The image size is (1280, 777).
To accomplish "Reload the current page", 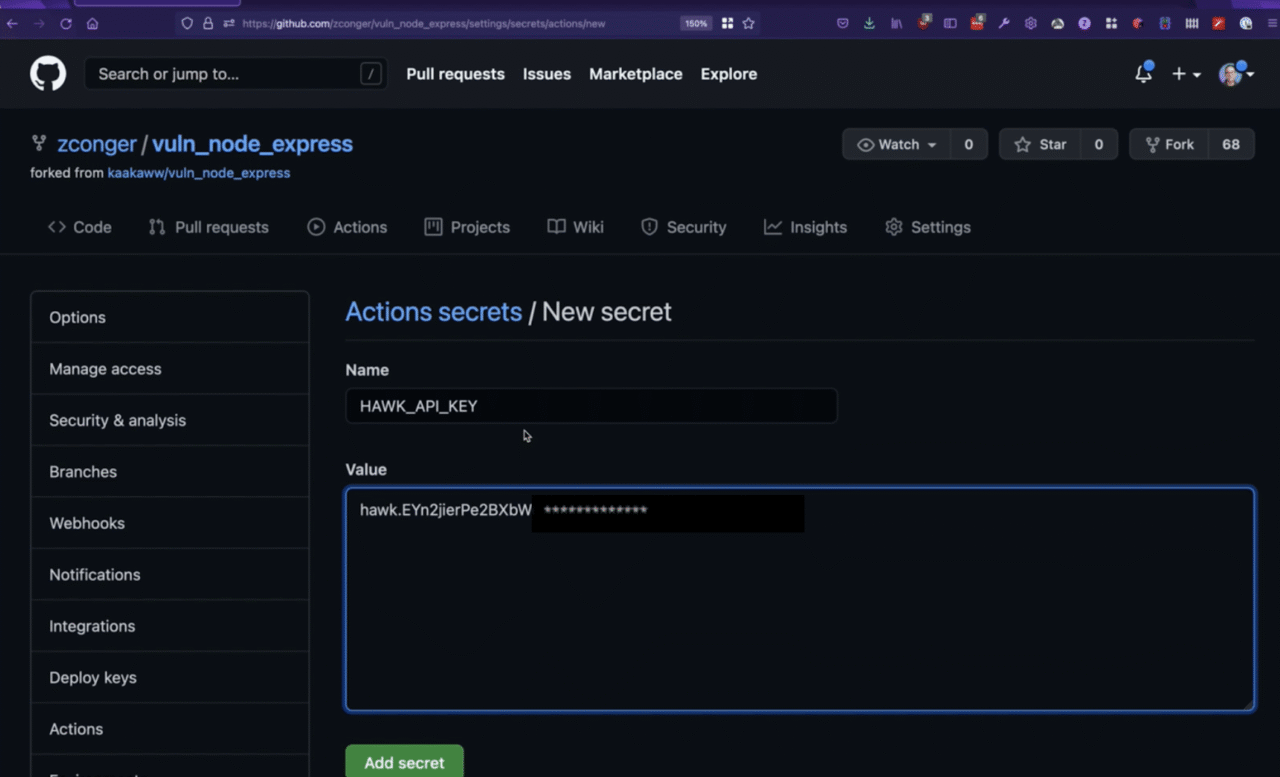I will [x=66, y=23].
